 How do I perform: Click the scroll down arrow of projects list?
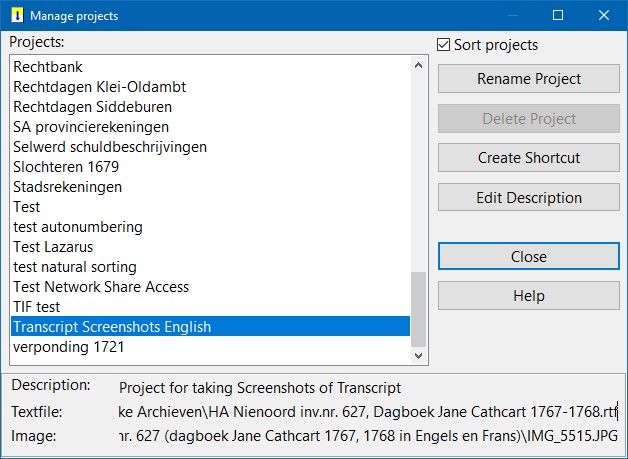pyautogui.click(x=419, y=356)
